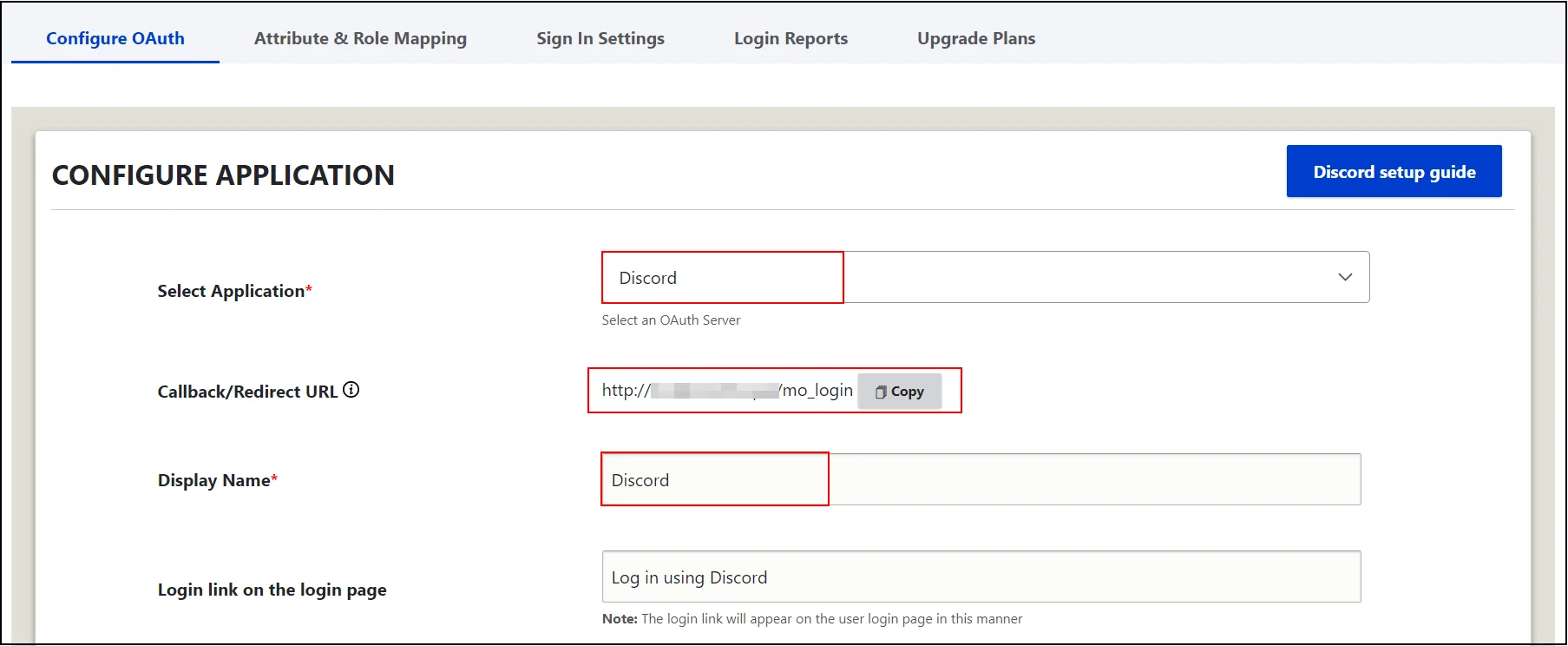Click the CONFIGURE APPLICATION heading
Image resolution: width=1568 pixels, height=646 pixels.
(x=223, y=175)
